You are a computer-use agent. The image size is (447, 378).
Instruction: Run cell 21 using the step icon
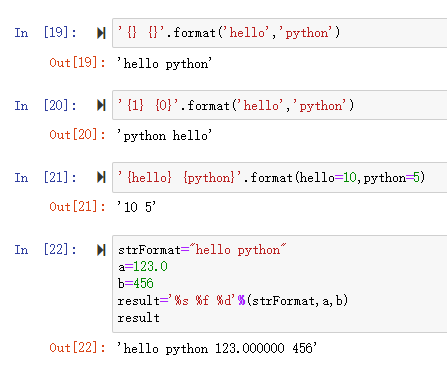click(101, 177)
